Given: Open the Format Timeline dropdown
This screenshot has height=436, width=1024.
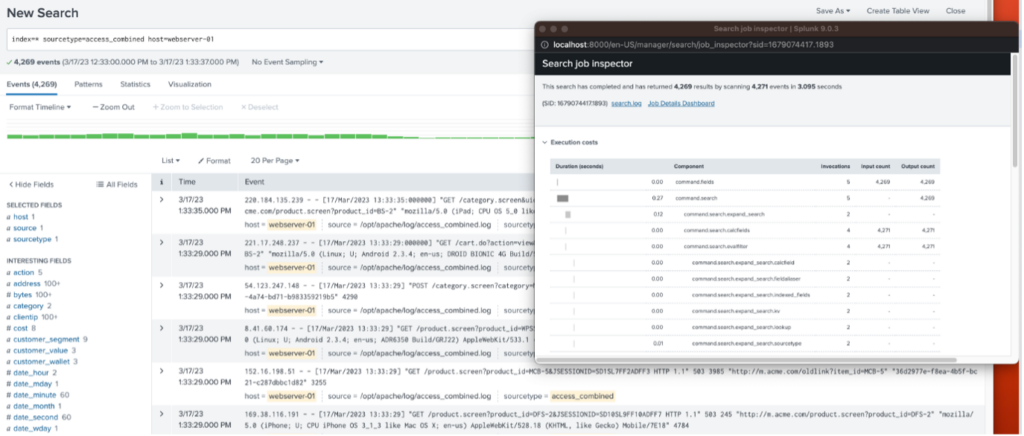Looking at the screenshot, I should click(x=40, y=107).
